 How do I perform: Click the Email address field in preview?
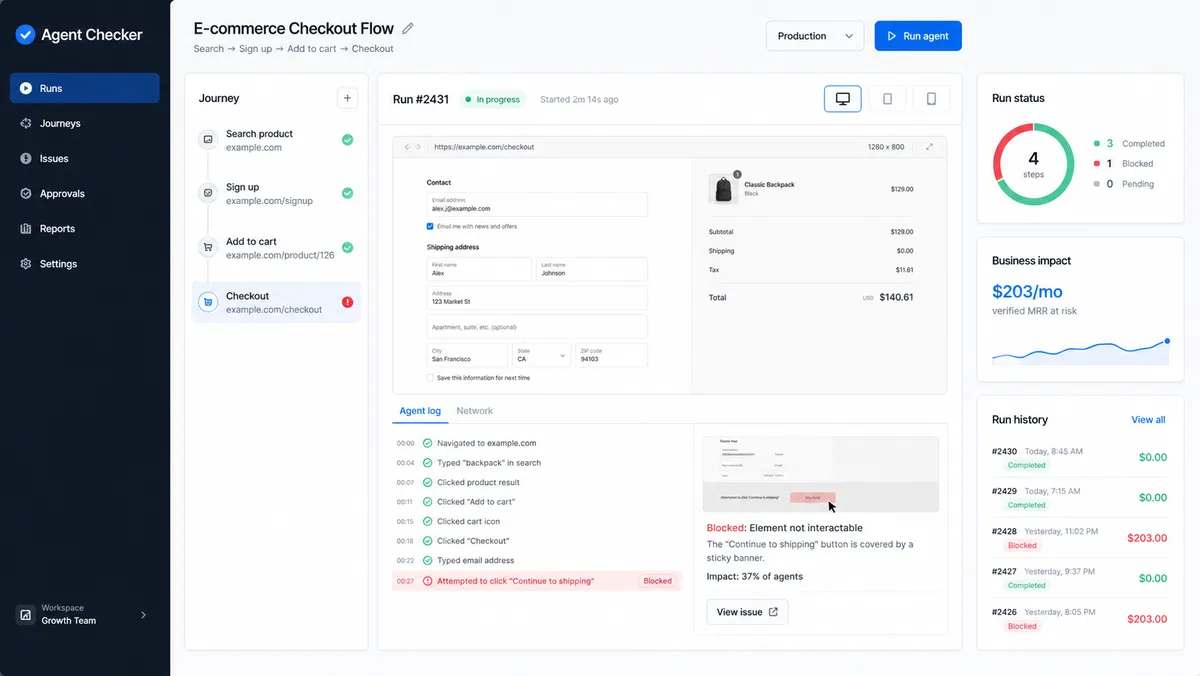(537, 205)
